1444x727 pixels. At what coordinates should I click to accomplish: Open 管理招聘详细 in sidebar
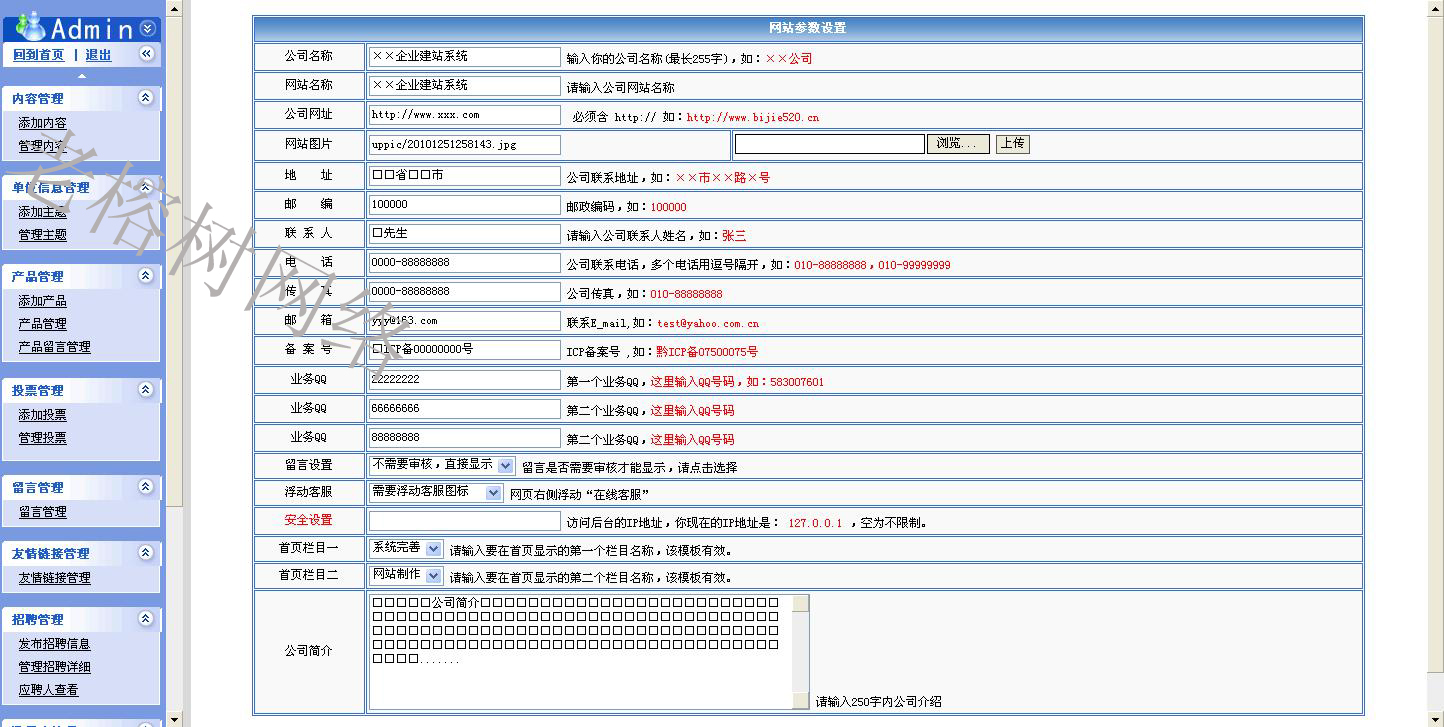pos(54,667)
